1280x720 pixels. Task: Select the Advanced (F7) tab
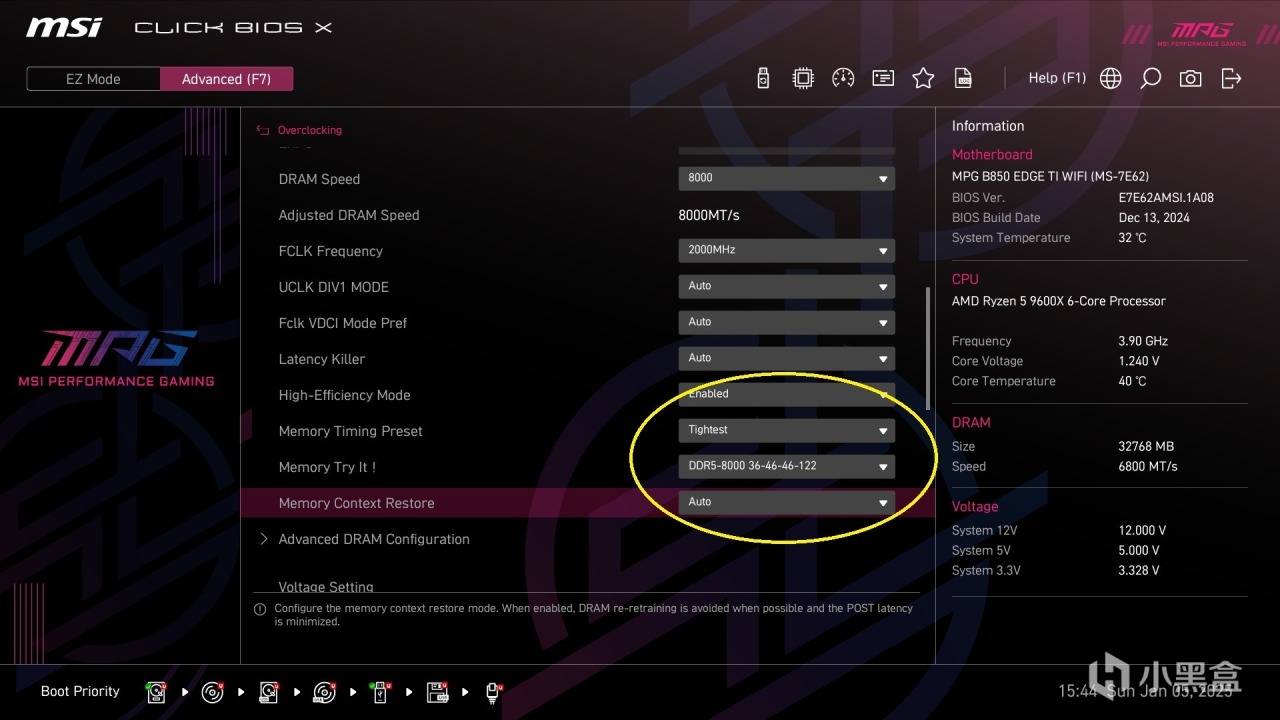(226, 79)
